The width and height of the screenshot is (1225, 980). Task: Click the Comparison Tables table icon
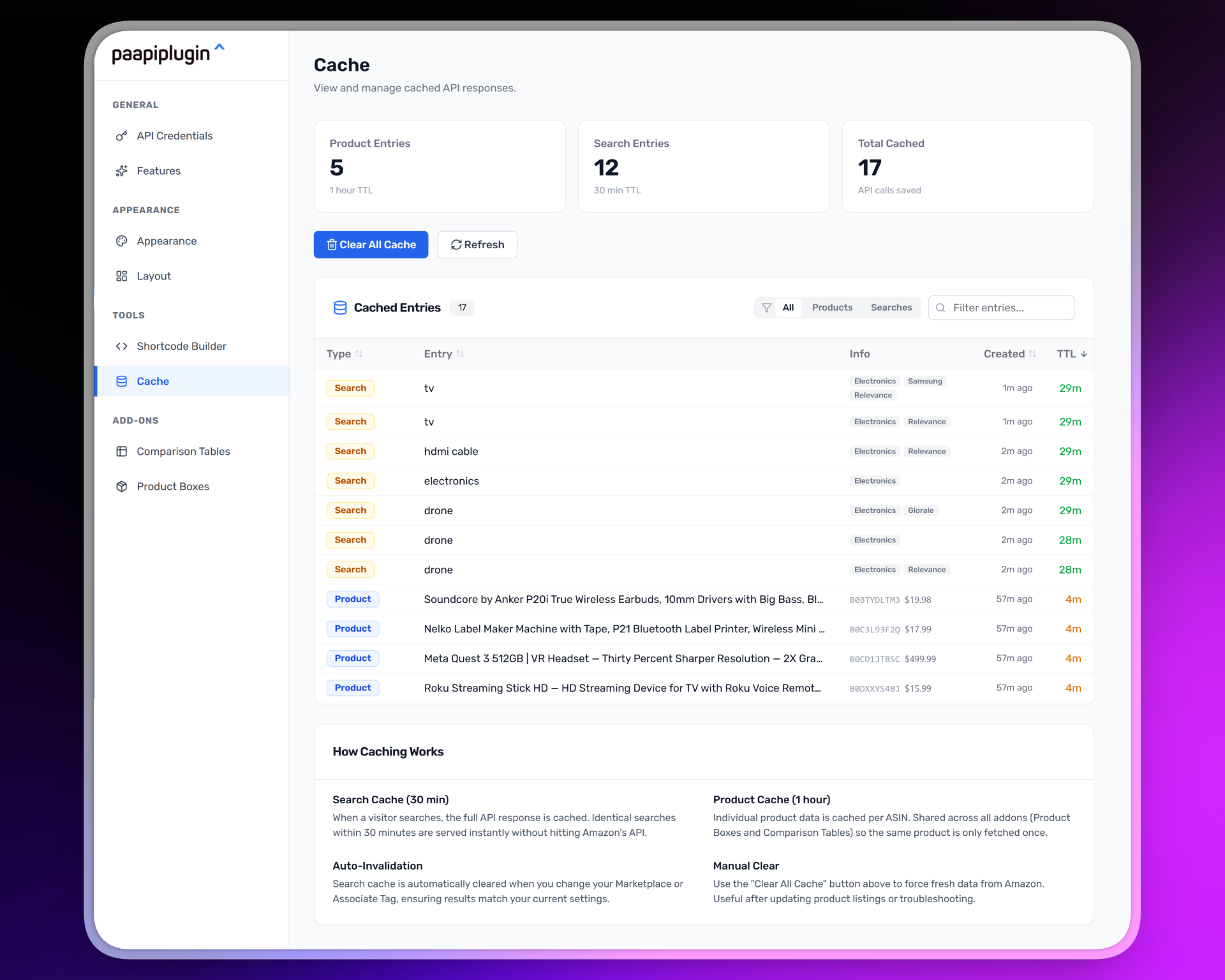(121, 452)
